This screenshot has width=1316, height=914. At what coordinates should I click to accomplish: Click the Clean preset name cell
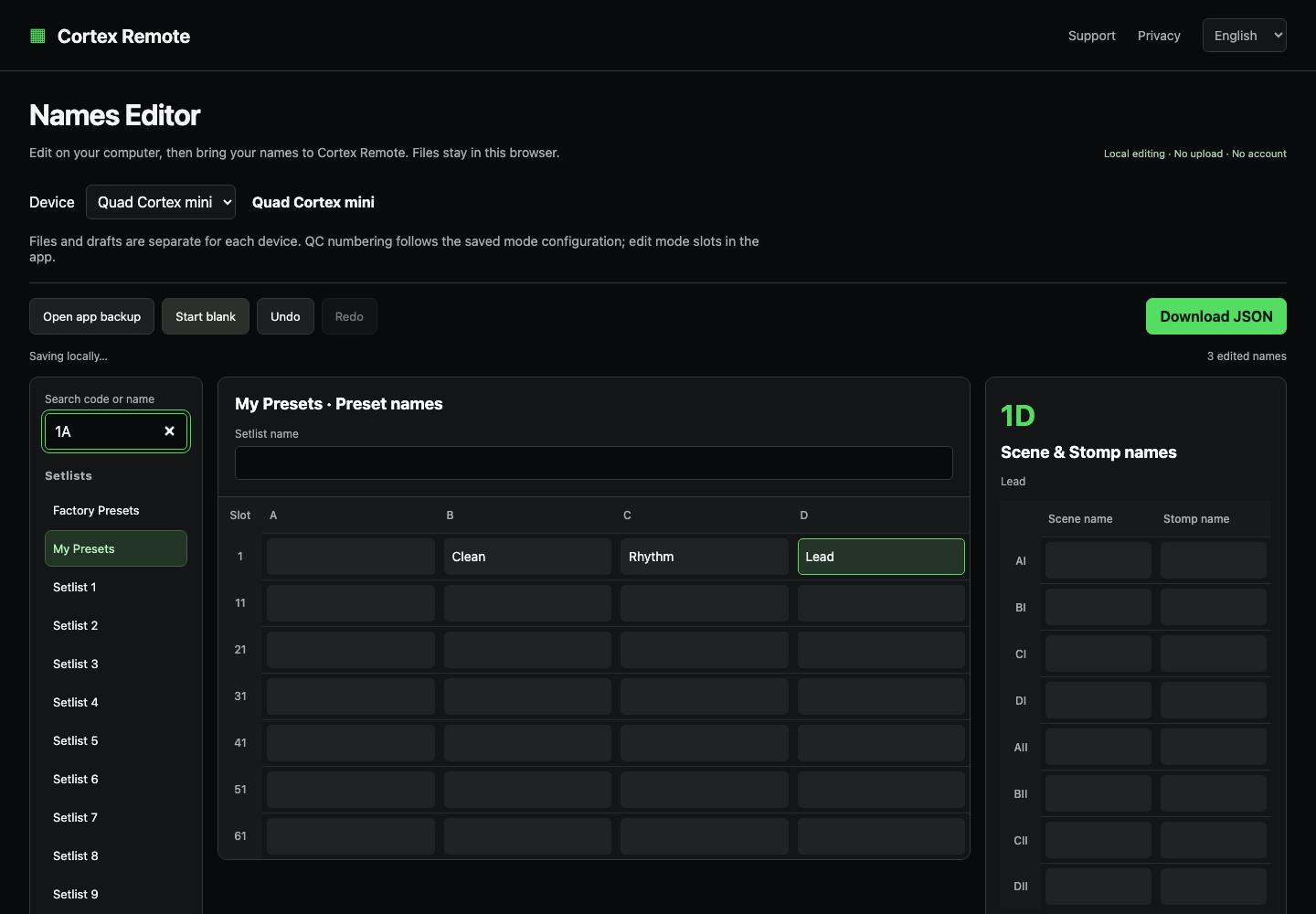[x=527, y=557]
